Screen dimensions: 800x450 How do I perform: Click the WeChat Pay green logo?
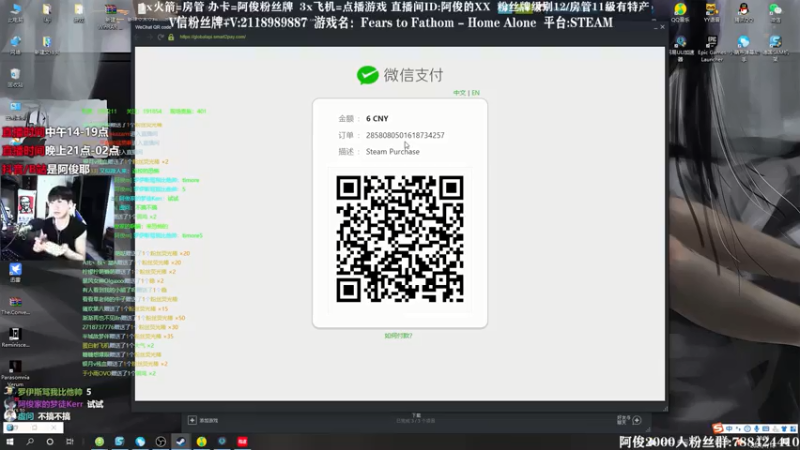[x=367, y=75]
